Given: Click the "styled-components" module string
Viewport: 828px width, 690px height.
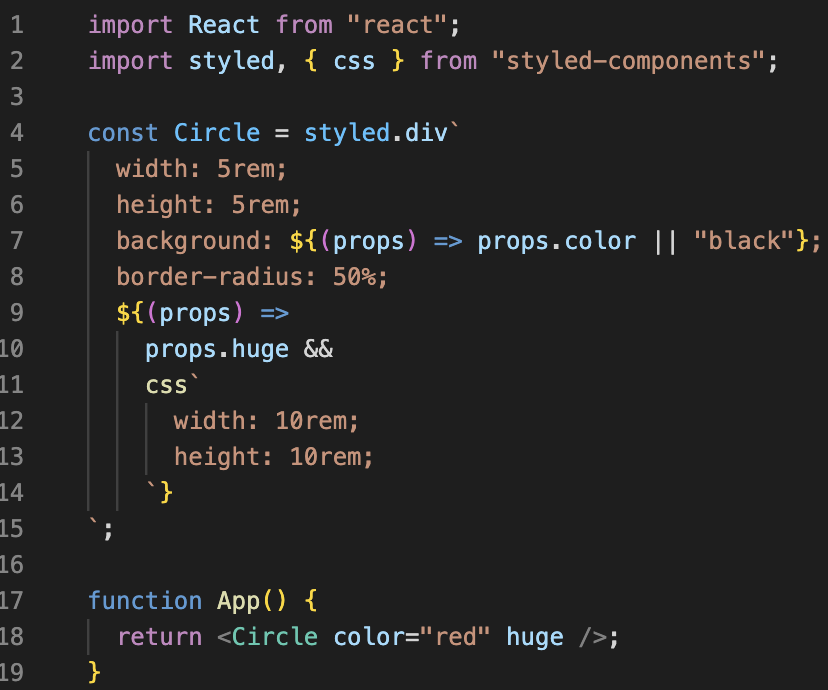Looking at the screenshot, I should pyautogui.click(x=628, y=61).
